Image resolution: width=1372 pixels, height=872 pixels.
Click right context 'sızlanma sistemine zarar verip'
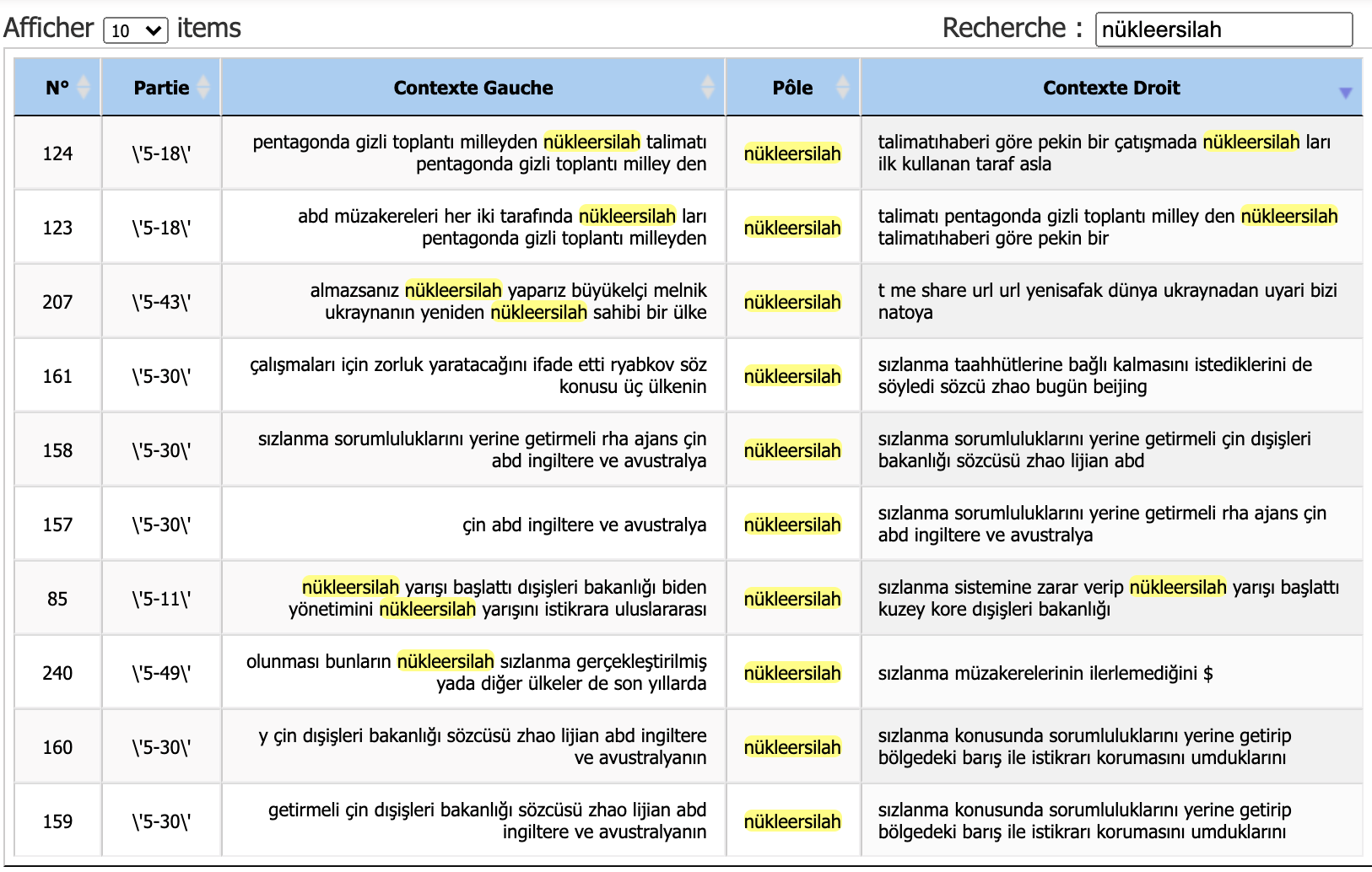pyautogui.click(x=1001, y=587)
